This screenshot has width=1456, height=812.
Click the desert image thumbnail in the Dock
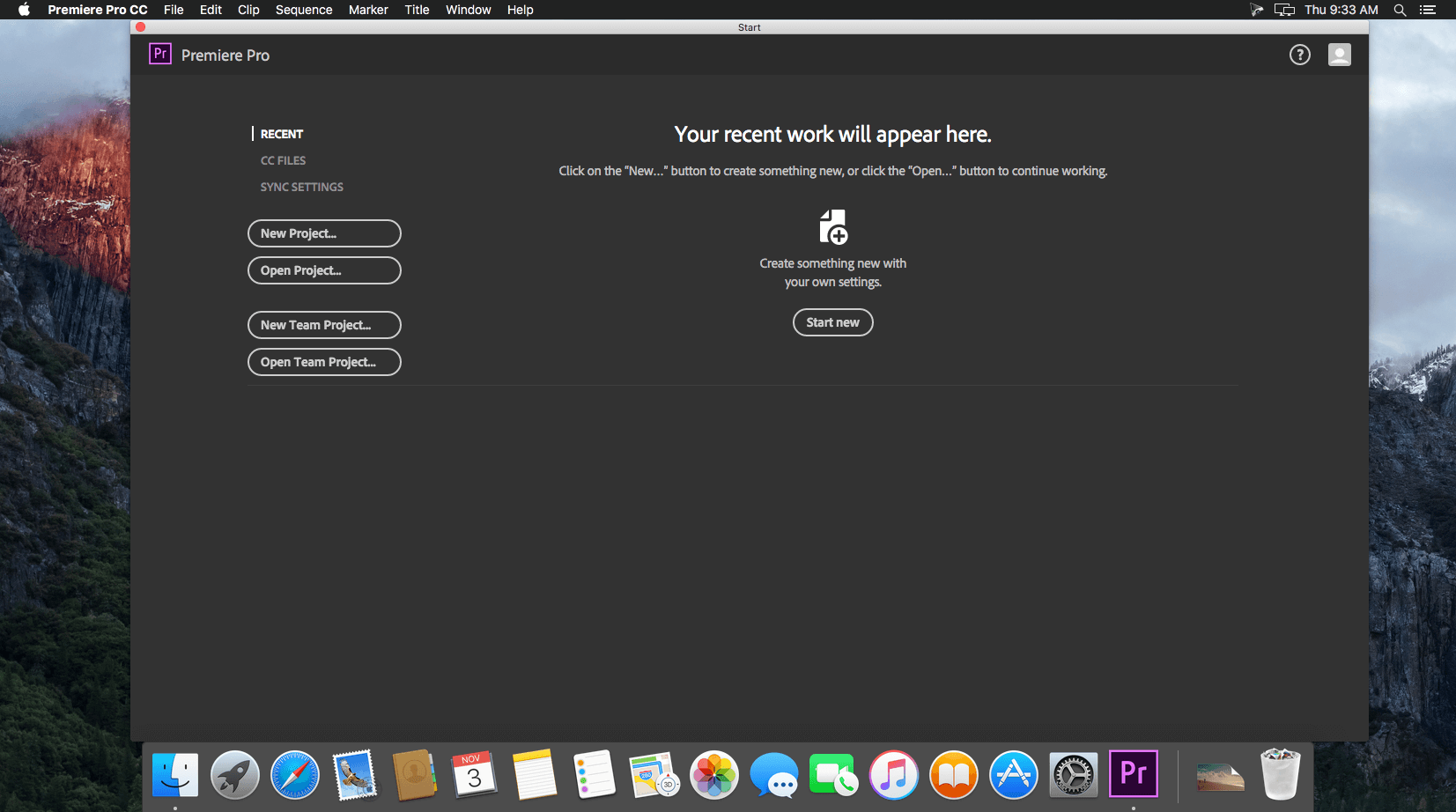pyautogui.click(x=1220, y=776)
